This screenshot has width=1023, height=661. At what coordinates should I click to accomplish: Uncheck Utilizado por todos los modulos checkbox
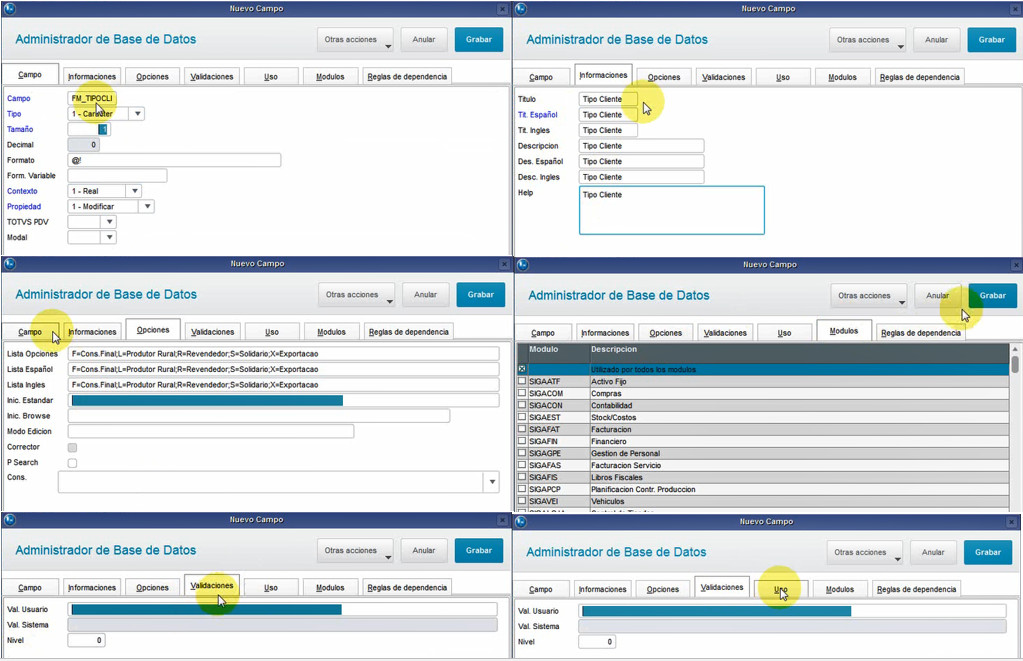pos(522,369)
